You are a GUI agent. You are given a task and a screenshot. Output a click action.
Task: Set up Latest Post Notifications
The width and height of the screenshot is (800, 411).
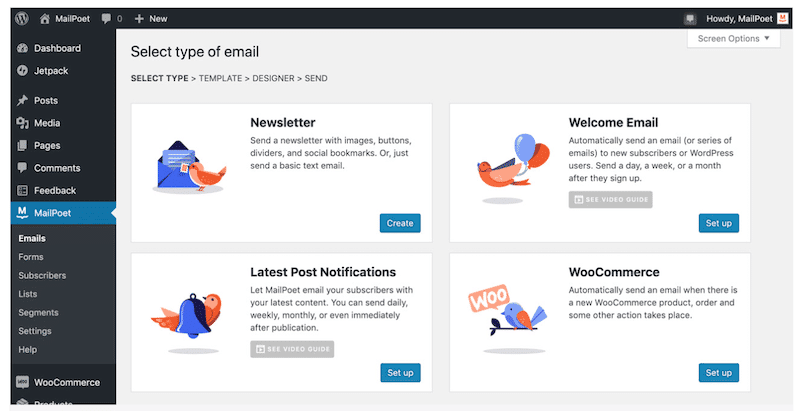pyautogui.click(x=400, y=372)
